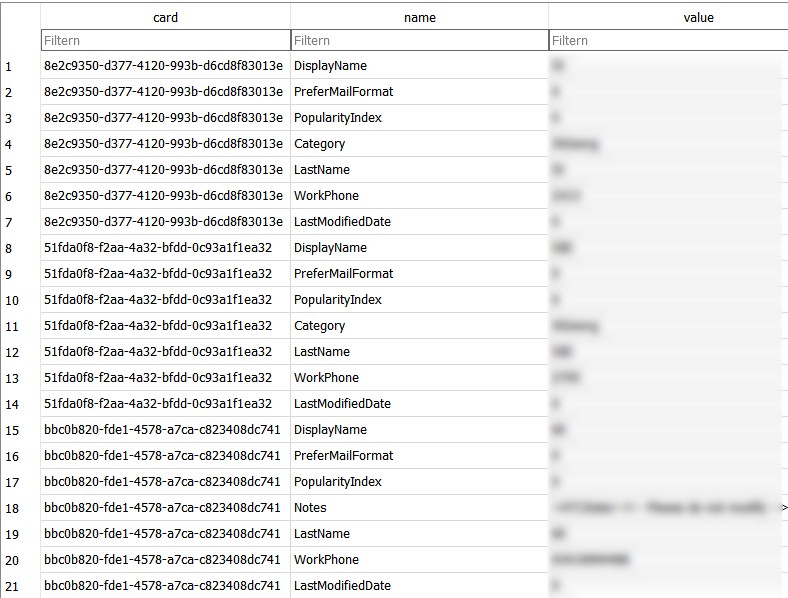Select card ID bbc0b820 in row 21
This screenshot has width=788, height=598.
[165, 585]
